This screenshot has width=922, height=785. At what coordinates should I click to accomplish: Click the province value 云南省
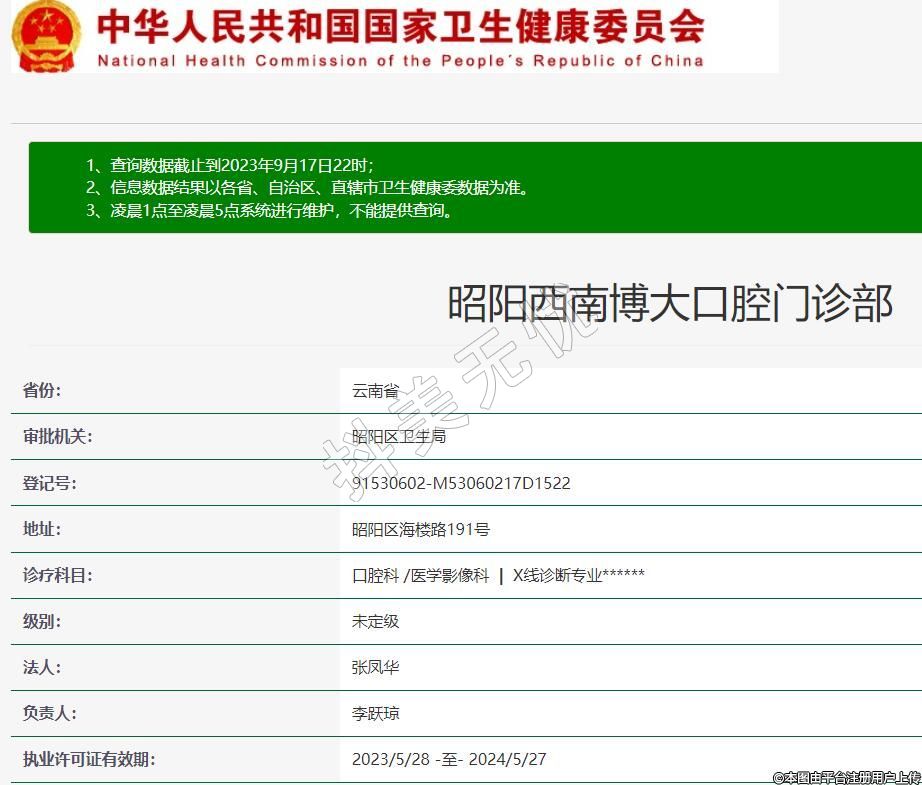coord(375,391)
